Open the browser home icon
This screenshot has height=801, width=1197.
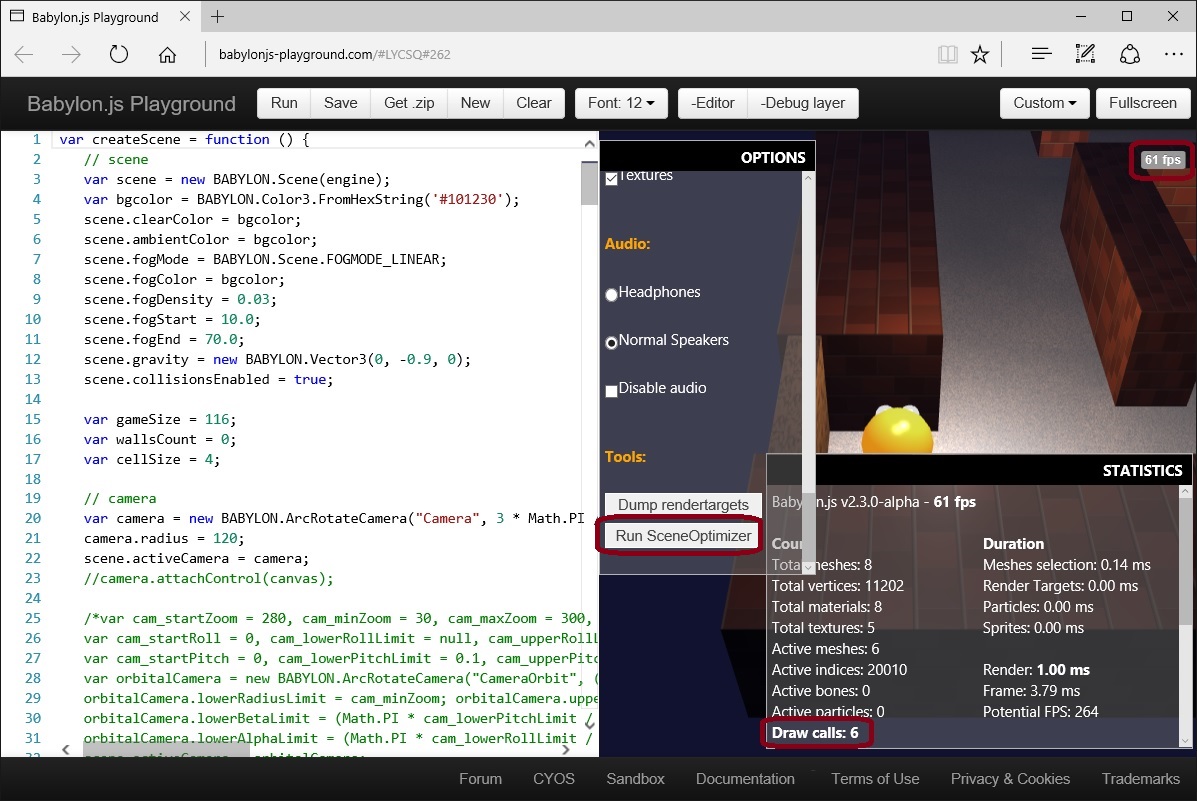pos(167,54)
